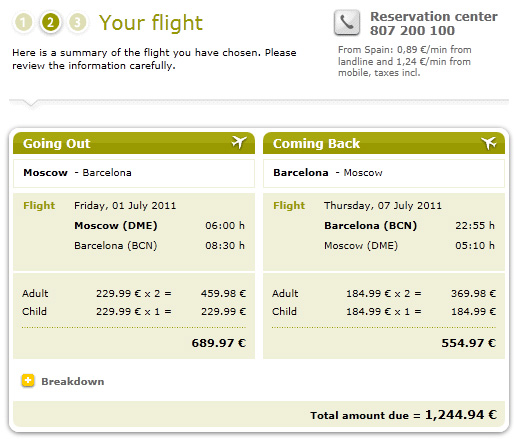This screenshot has width=514, height=439.
Task: Click the return subtotal 554.97 €
Action: [469, 343]
